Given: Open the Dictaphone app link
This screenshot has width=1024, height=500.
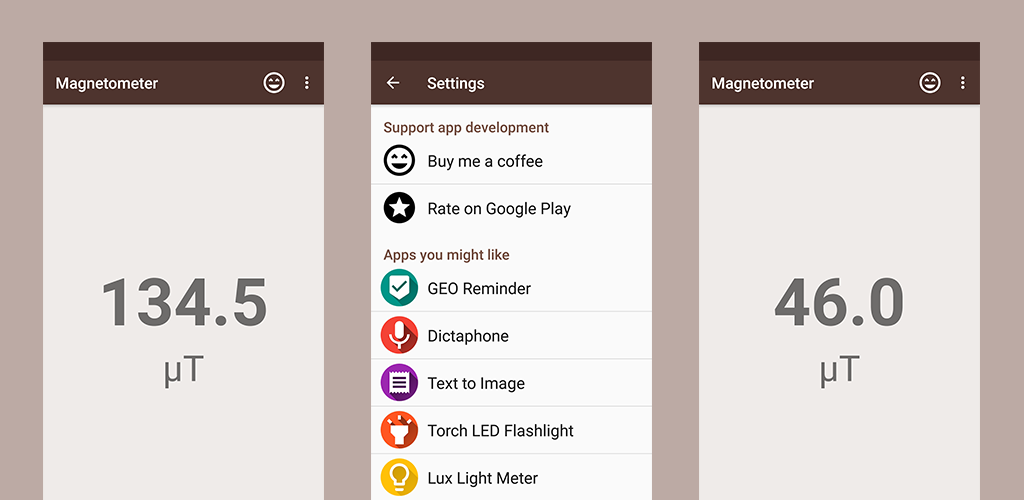Looking at the screenshot, I should click(511, 336).
